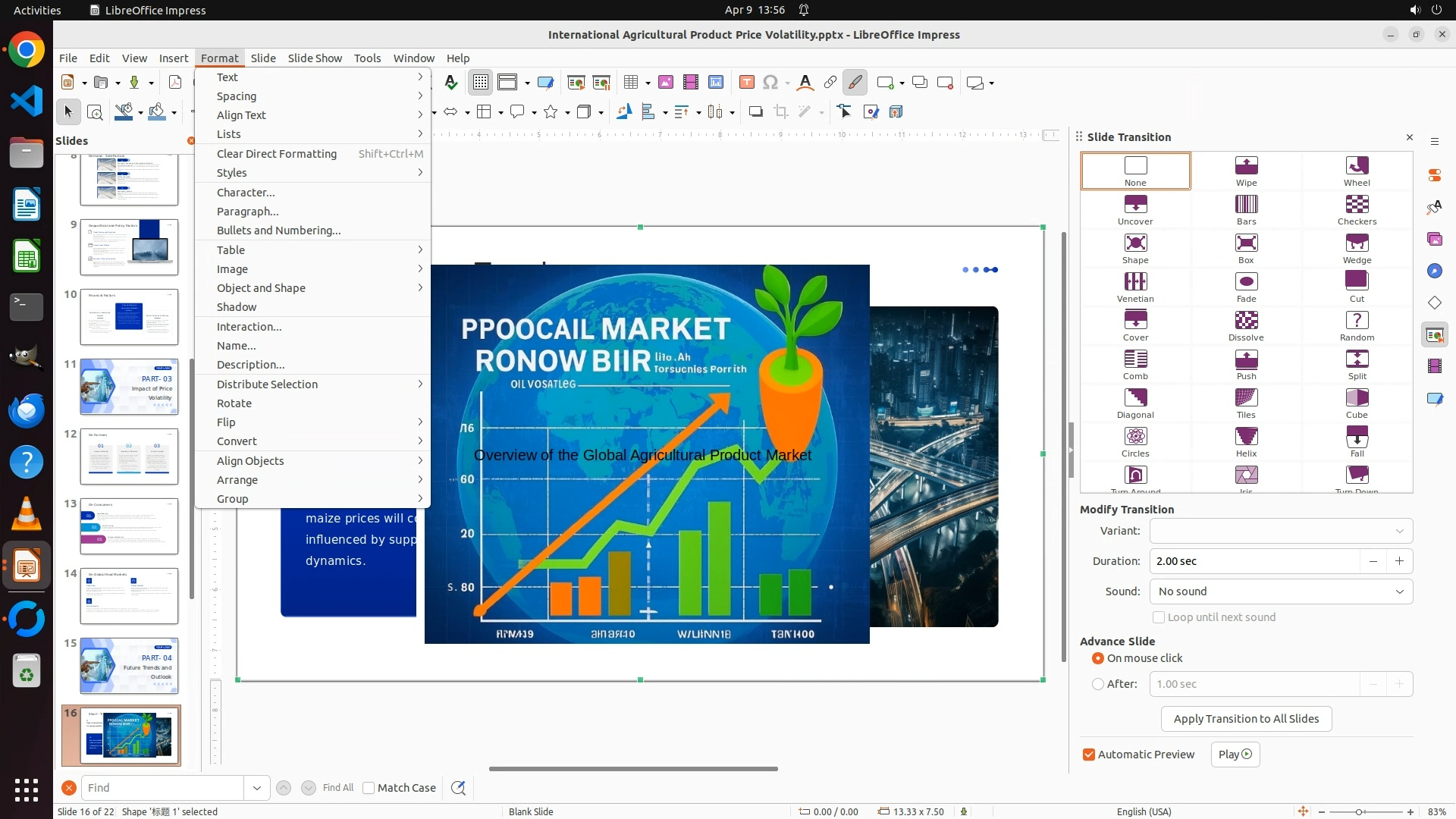Open the Sound dropdown list

coord(1281,591)
